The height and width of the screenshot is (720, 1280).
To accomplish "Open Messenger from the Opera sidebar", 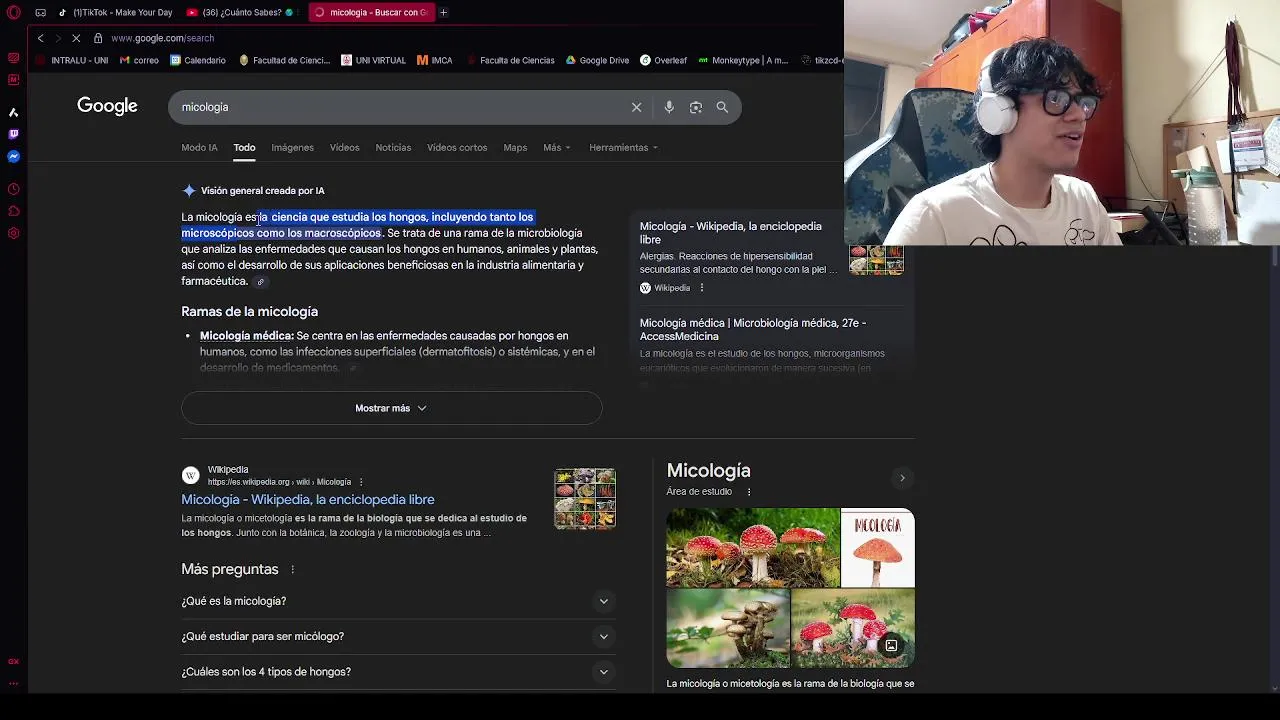I will (x=13, y=156).
